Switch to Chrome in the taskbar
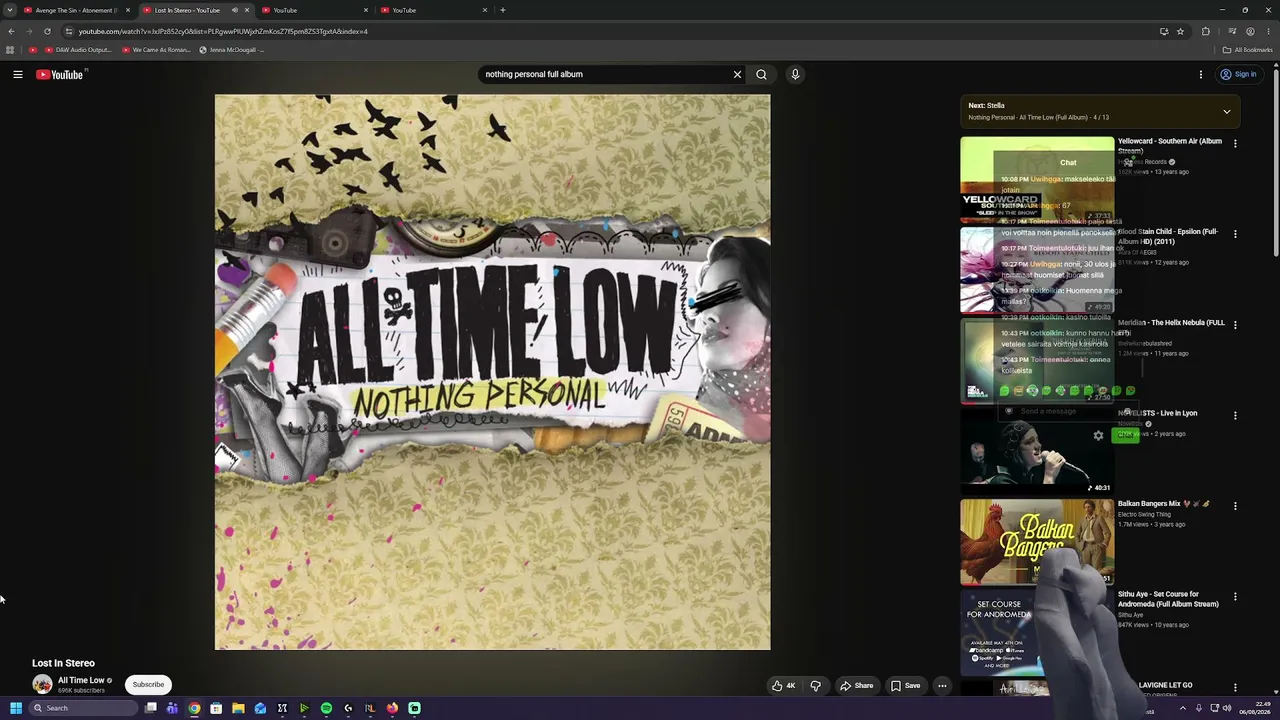Image resolution: width=1280 pixels, height=720 pixels. coord(194,708)
